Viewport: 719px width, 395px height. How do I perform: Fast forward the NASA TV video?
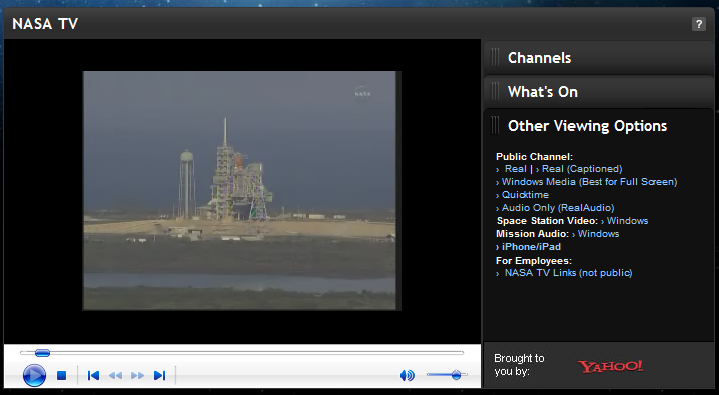click(x=138, y=376)
